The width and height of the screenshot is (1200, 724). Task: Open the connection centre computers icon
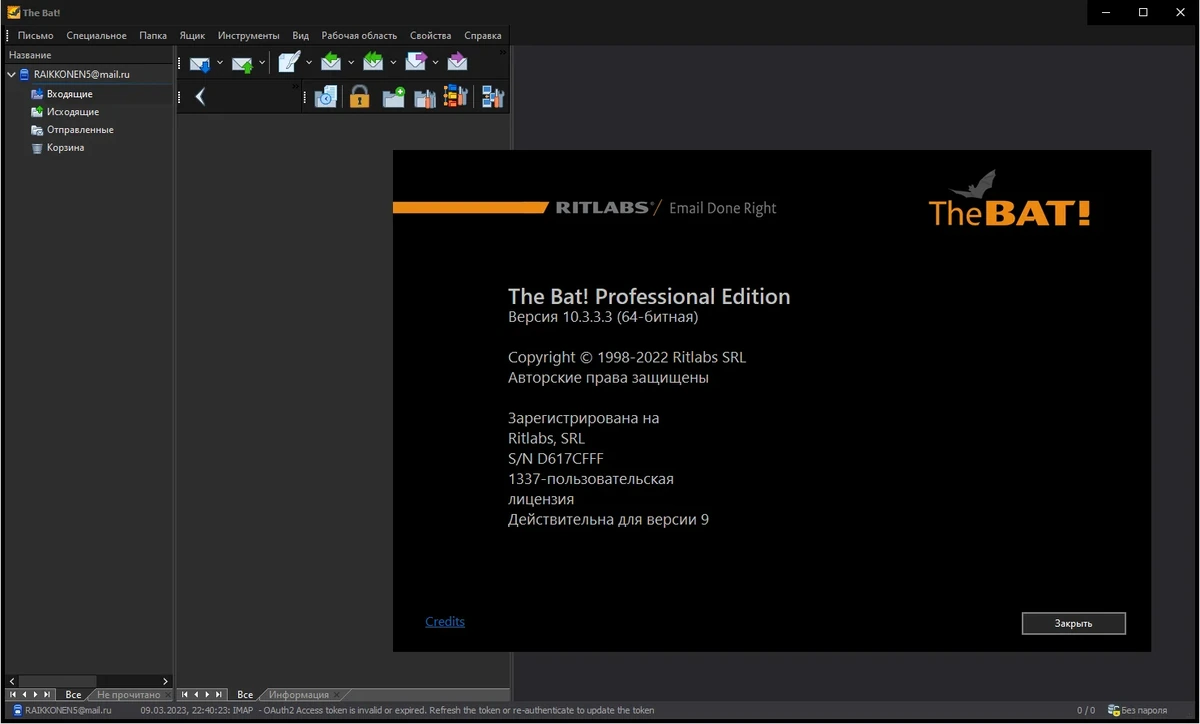click(x=493, y=97)
